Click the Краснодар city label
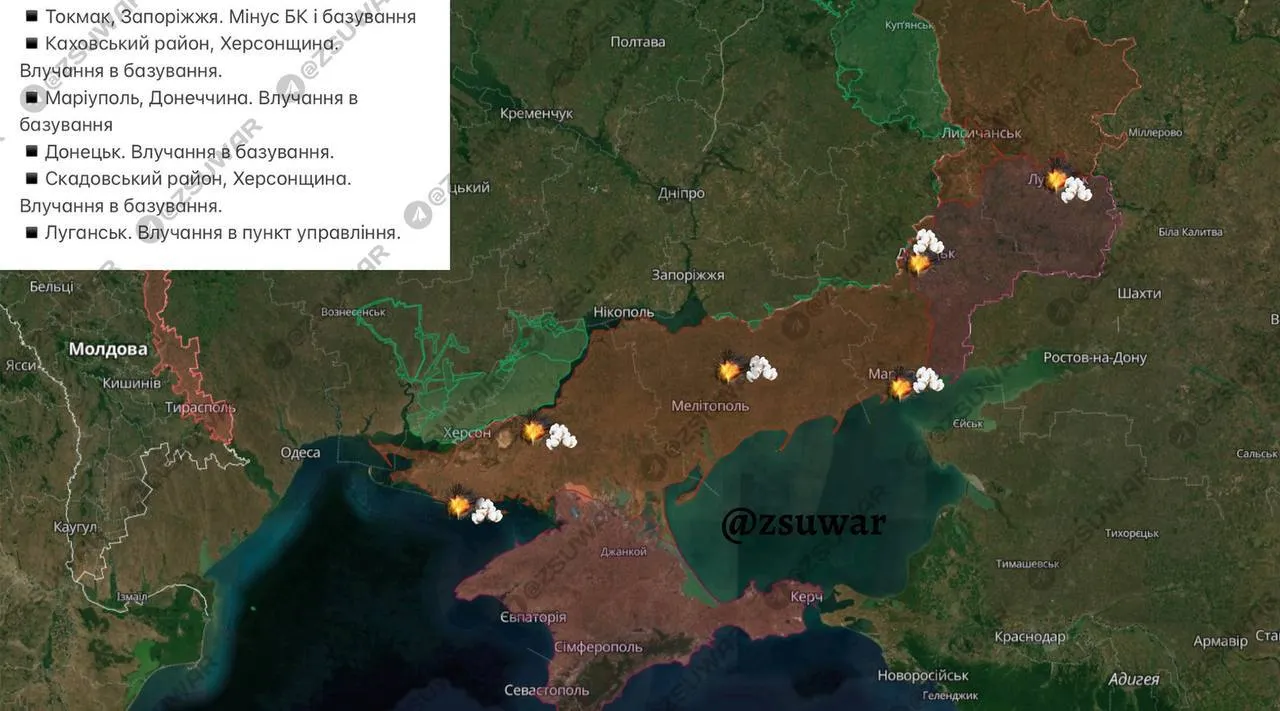 pos(1030,637)
